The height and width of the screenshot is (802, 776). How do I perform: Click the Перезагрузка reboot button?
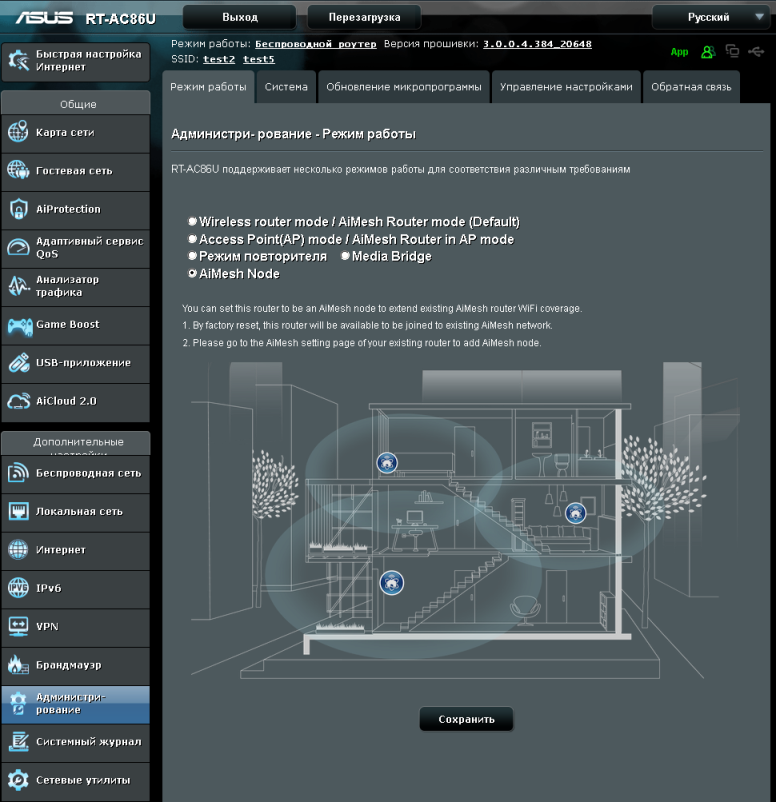[364, 17]
